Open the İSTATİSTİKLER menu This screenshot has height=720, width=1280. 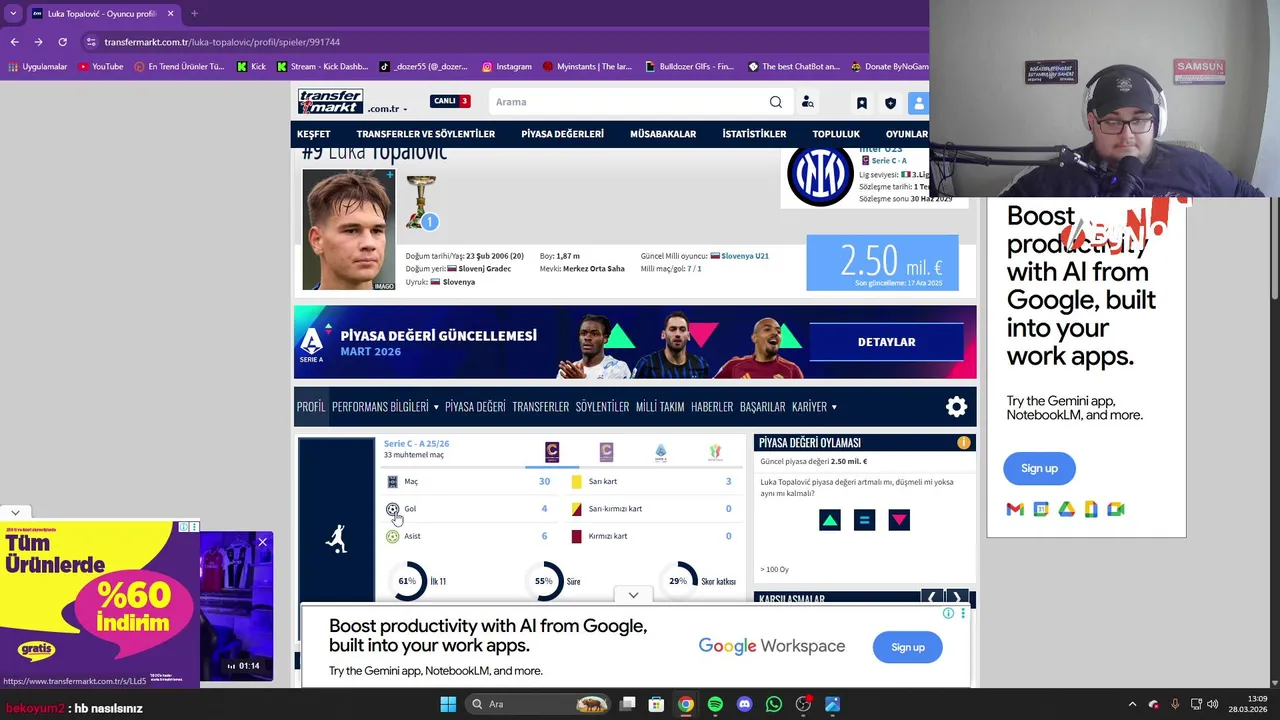(x=754, y=134)
